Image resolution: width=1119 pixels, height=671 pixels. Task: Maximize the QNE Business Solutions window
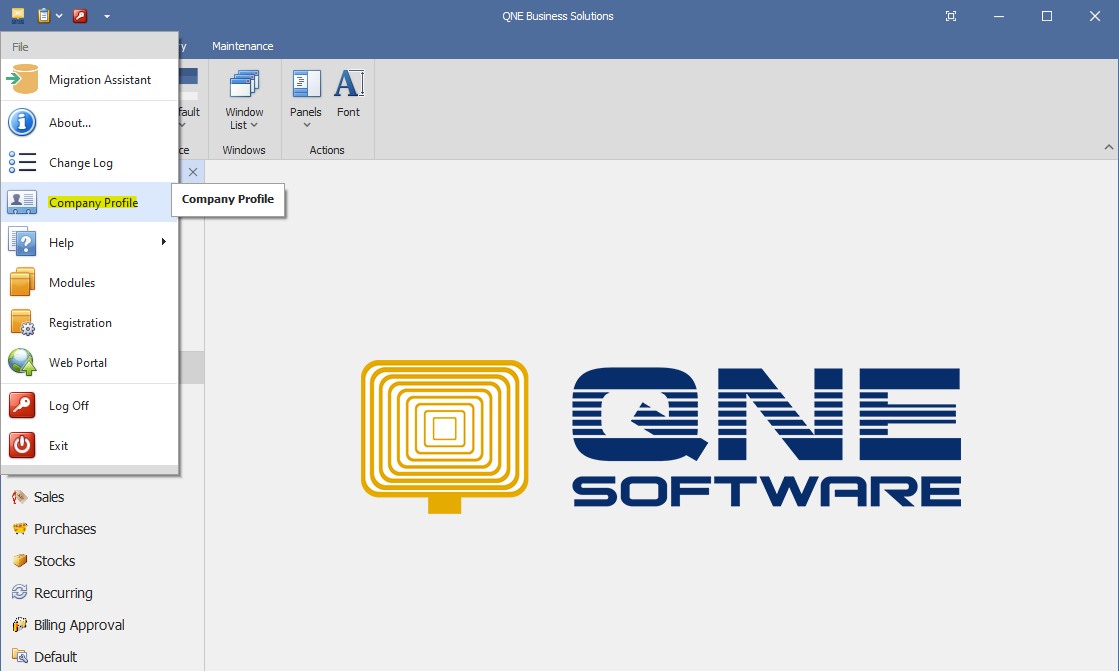(1046, 16)
